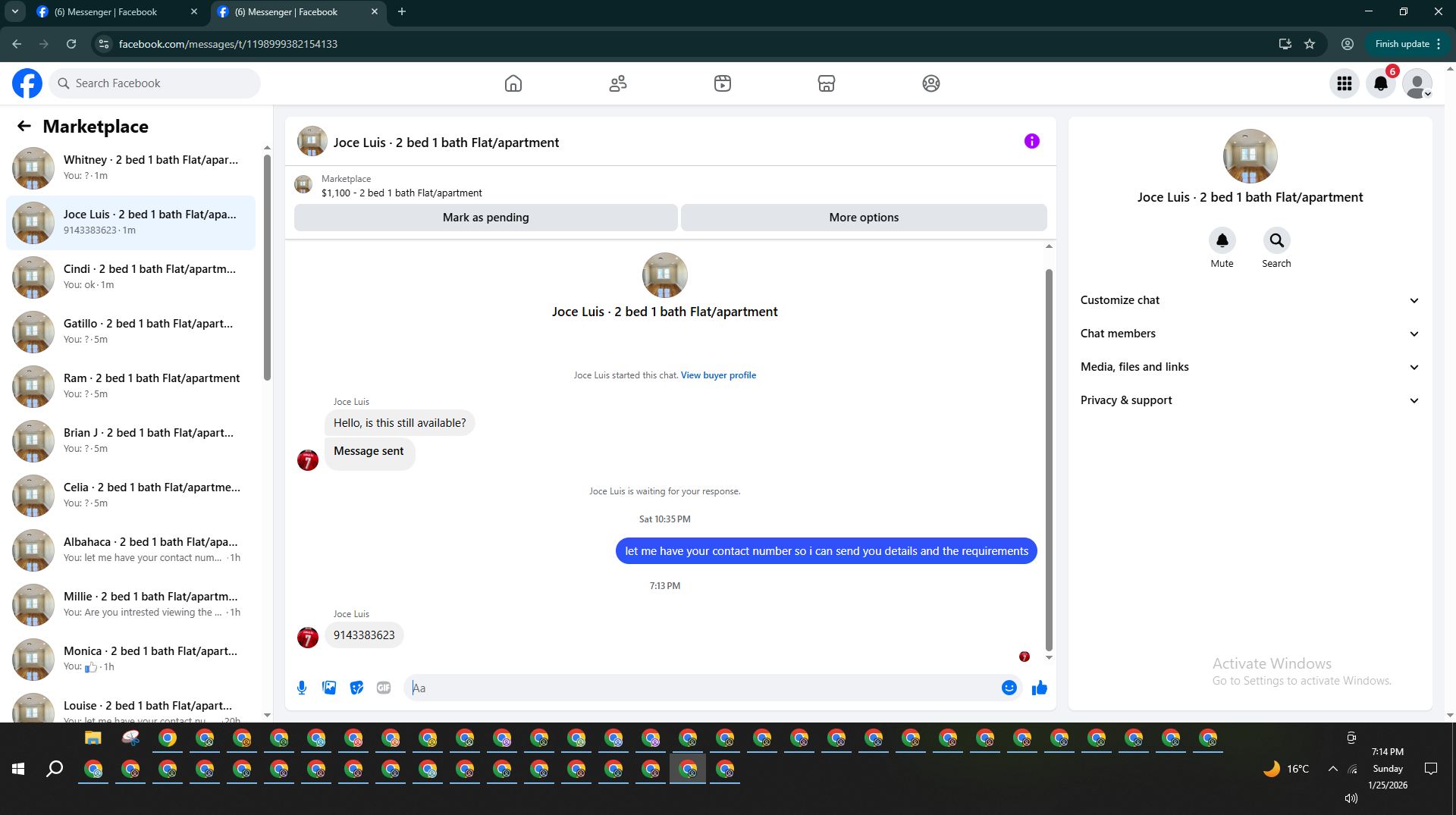The width and height of the screenshot is (1456, 815).
Task: Open Millie conversation in the list
Action: pos(131,605)
